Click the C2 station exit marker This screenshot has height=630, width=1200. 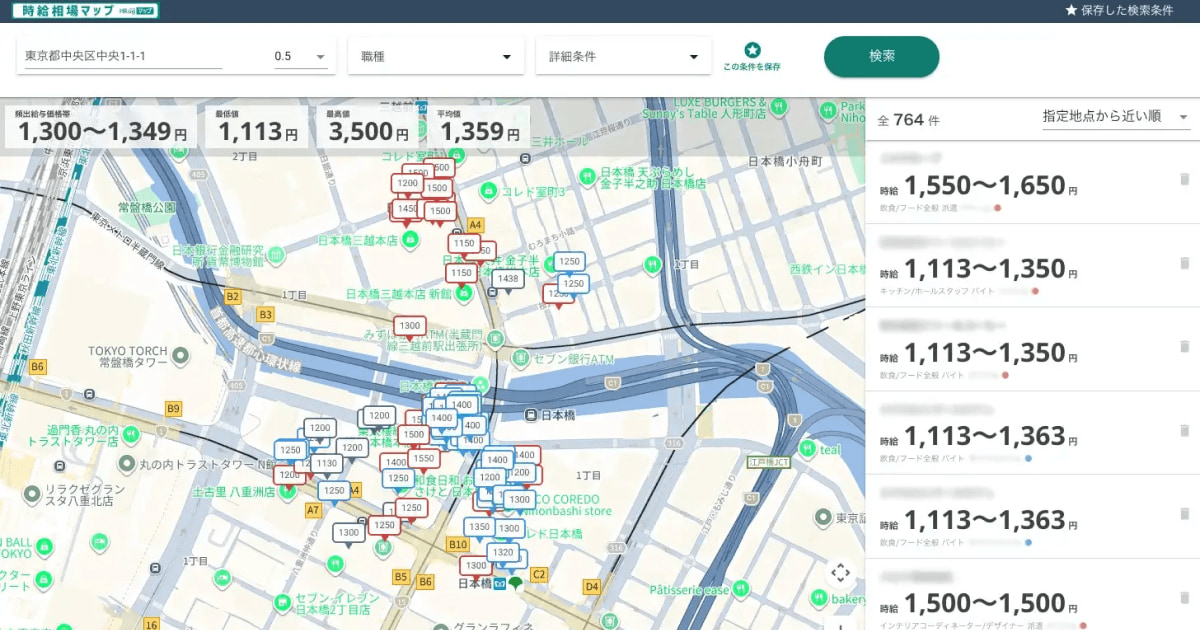tap(539, 574)
